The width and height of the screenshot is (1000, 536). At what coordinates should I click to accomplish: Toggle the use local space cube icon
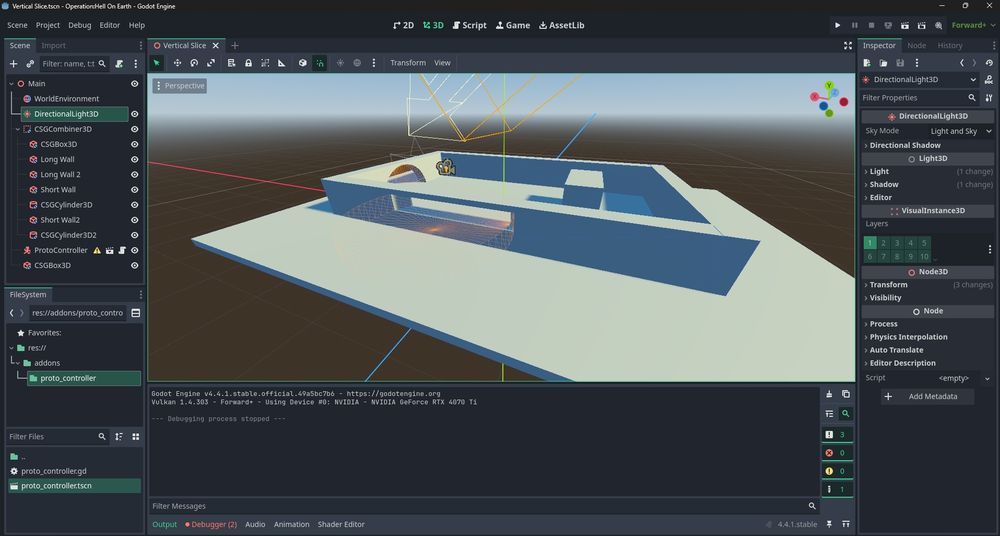click(303, 63)
